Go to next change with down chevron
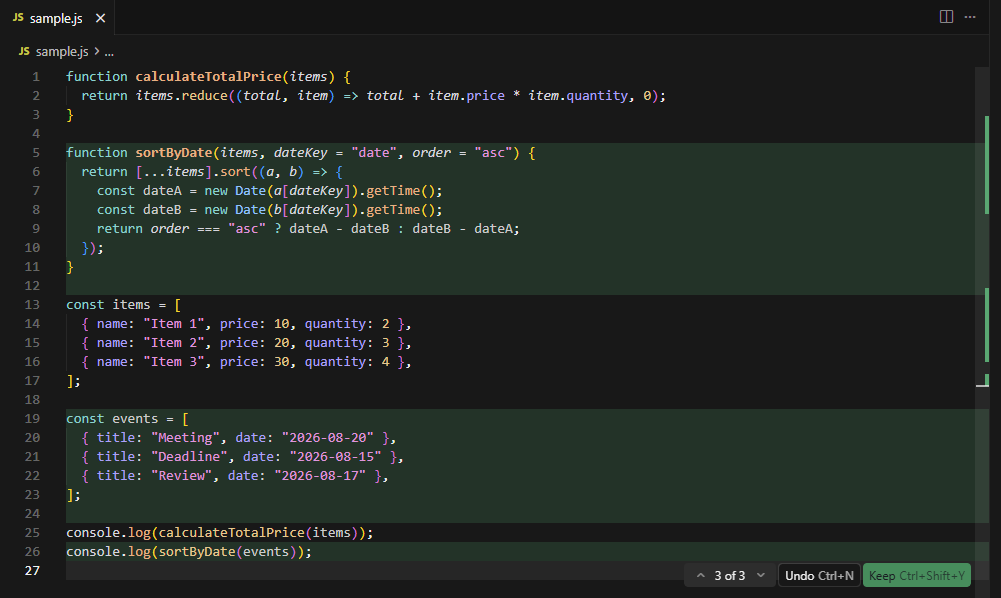Viewport: 1001px width, 598px height. (x=761, y=575)
